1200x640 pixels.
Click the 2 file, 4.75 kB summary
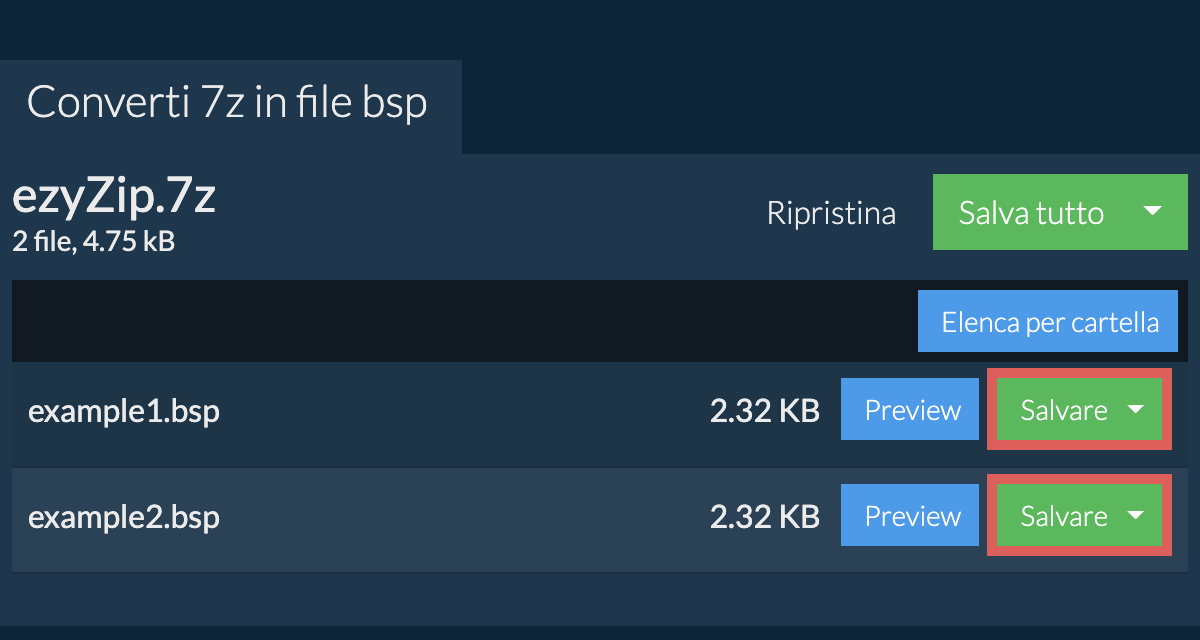click(x=93, y=241)
